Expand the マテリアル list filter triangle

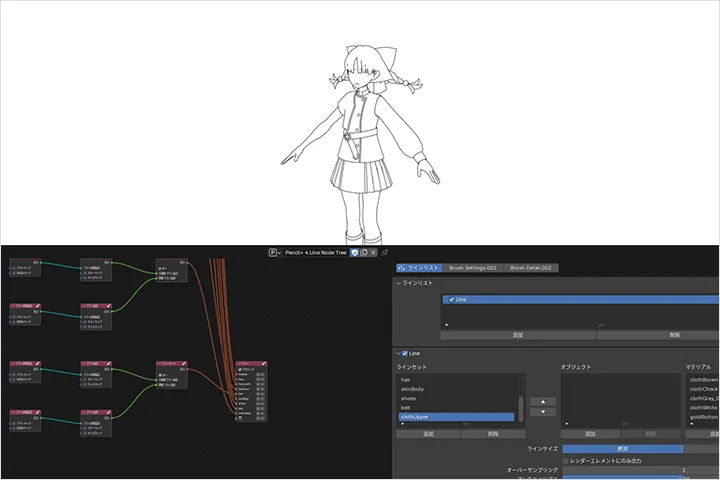(x=692, y=424)
